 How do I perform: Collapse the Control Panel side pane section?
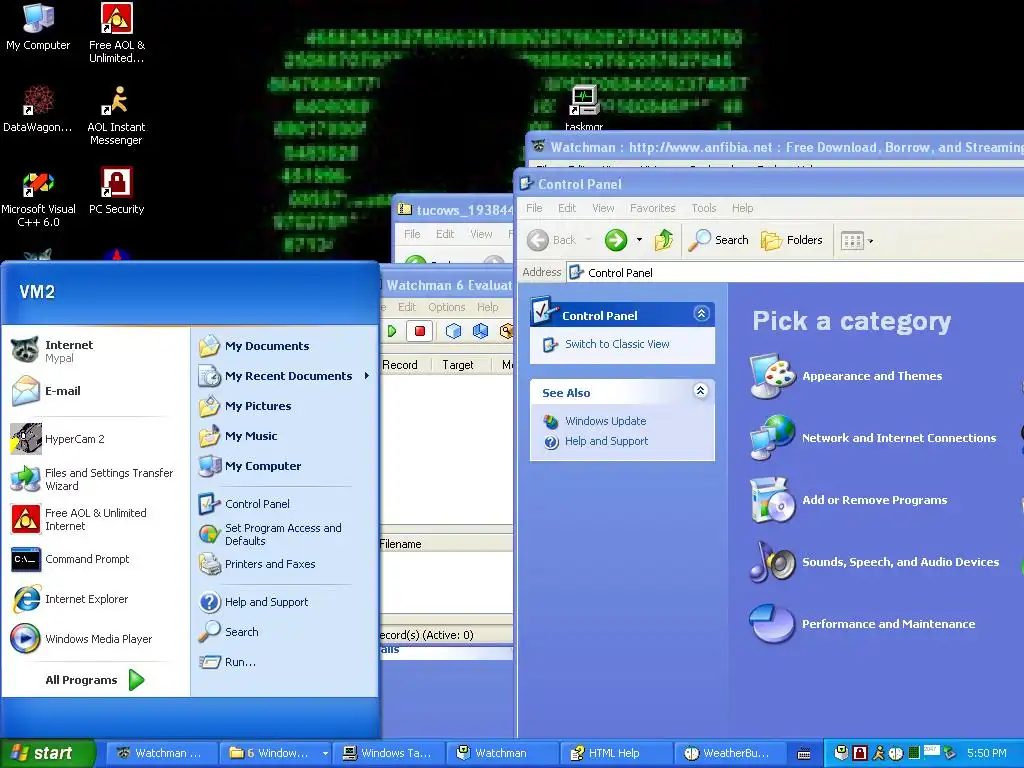(x=701, y=314)
